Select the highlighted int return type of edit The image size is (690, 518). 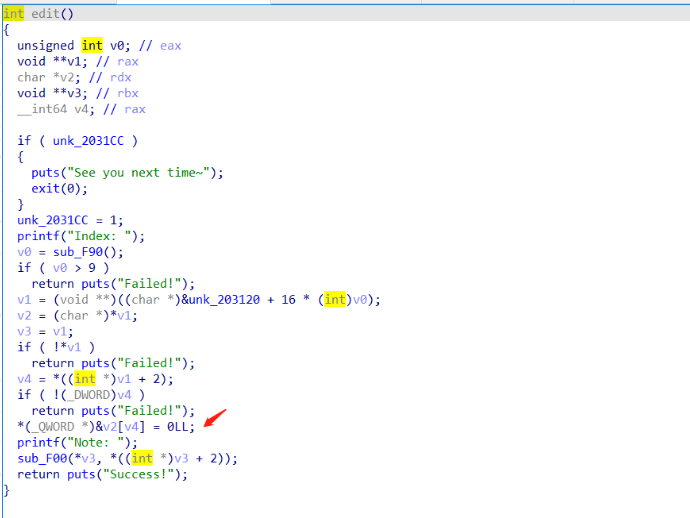[13, 13]
